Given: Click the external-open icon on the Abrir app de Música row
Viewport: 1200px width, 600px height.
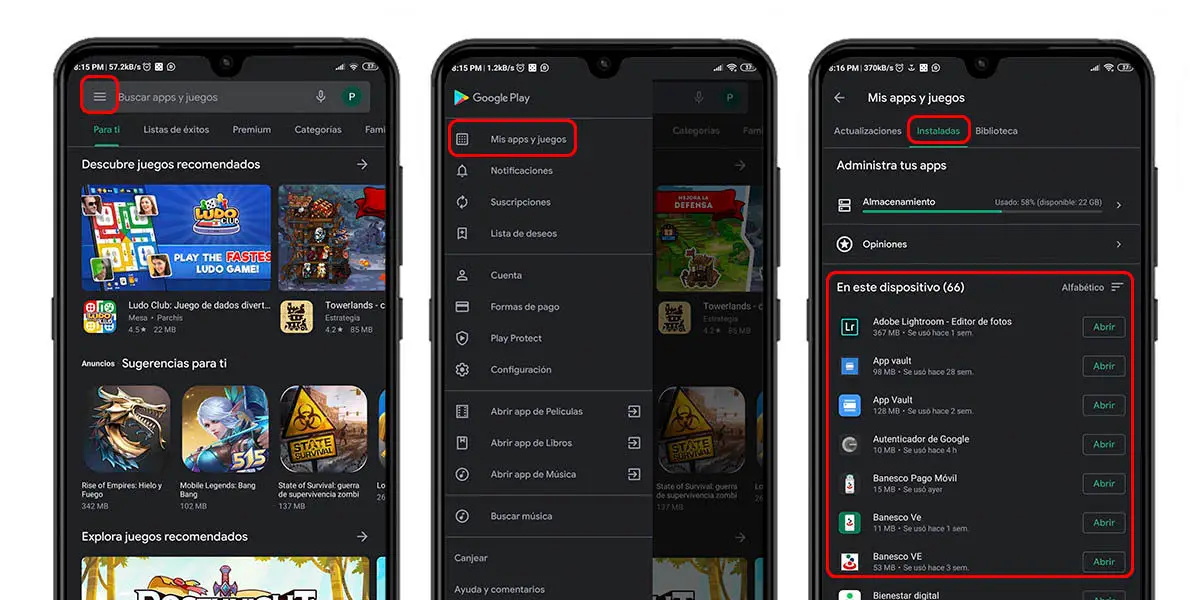Looking at the screenshot, I should click(x=634, y=474).
